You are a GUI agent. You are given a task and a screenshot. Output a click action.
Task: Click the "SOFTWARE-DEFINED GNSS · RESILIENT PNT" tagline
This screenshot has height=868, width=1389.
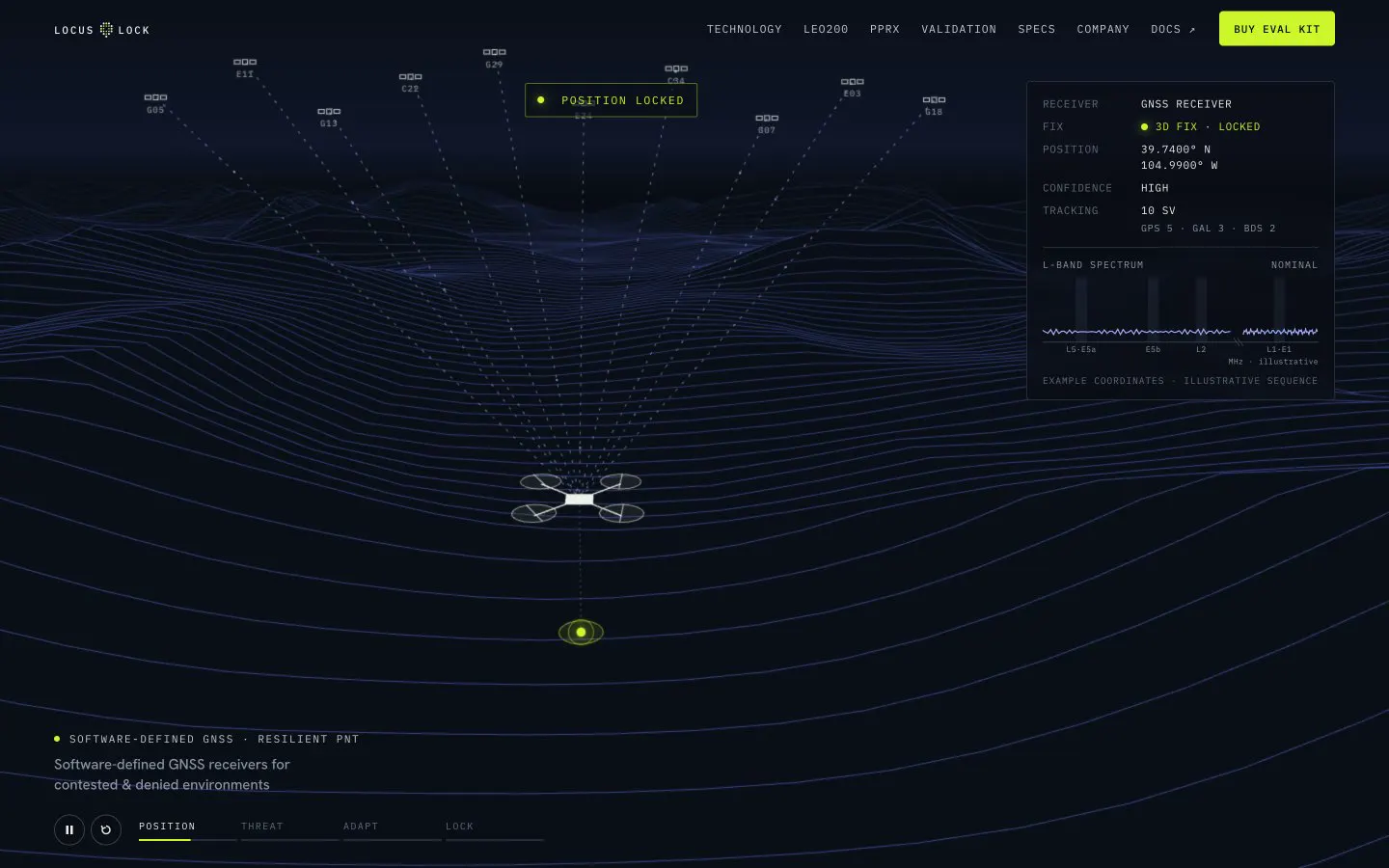coord(214,739)
